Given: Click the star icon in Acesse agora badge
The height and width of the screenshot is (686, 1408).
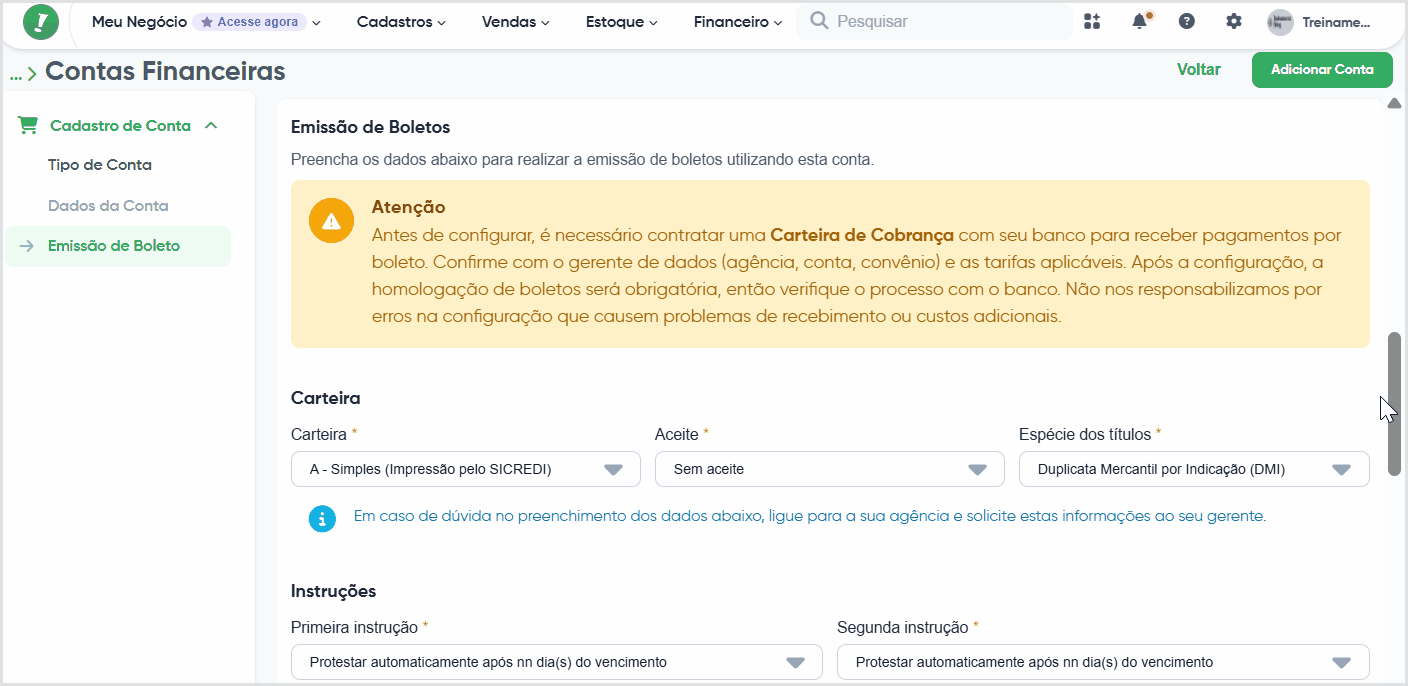Looking at the screenshot, I should point(207,22).
